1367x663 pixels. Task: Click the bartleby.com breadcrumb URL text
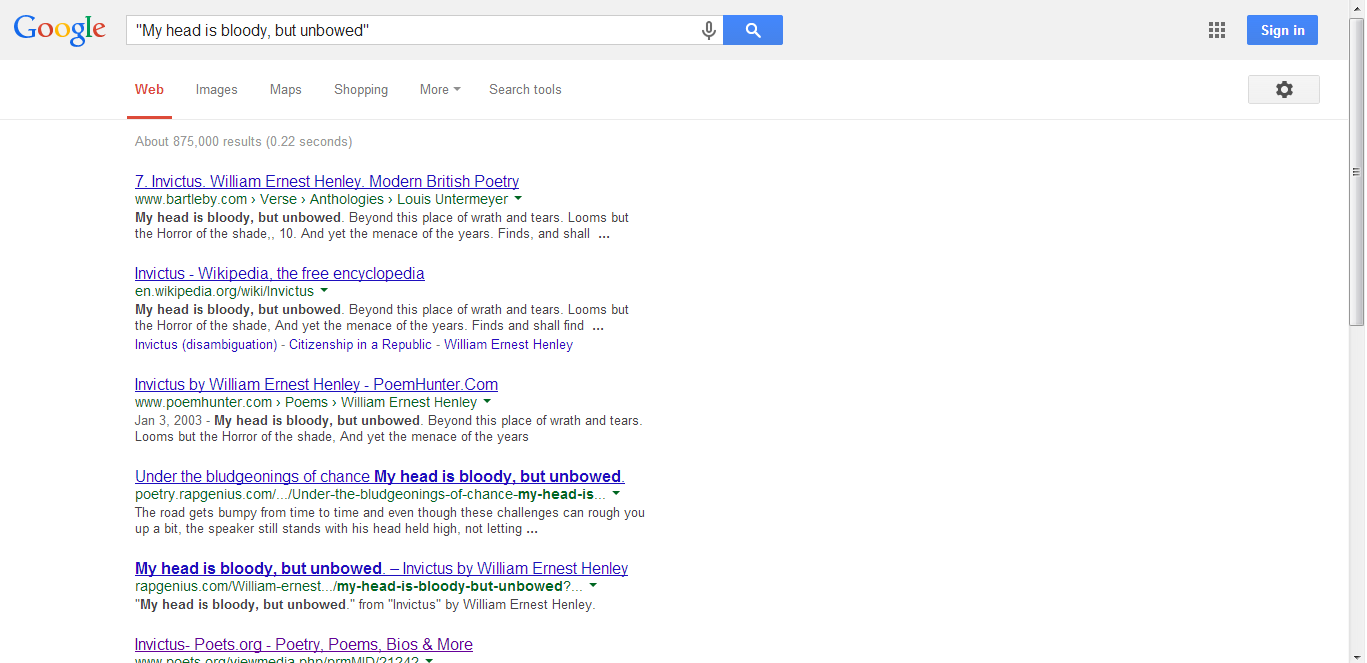pyautogui.click(x=321, y=199)
